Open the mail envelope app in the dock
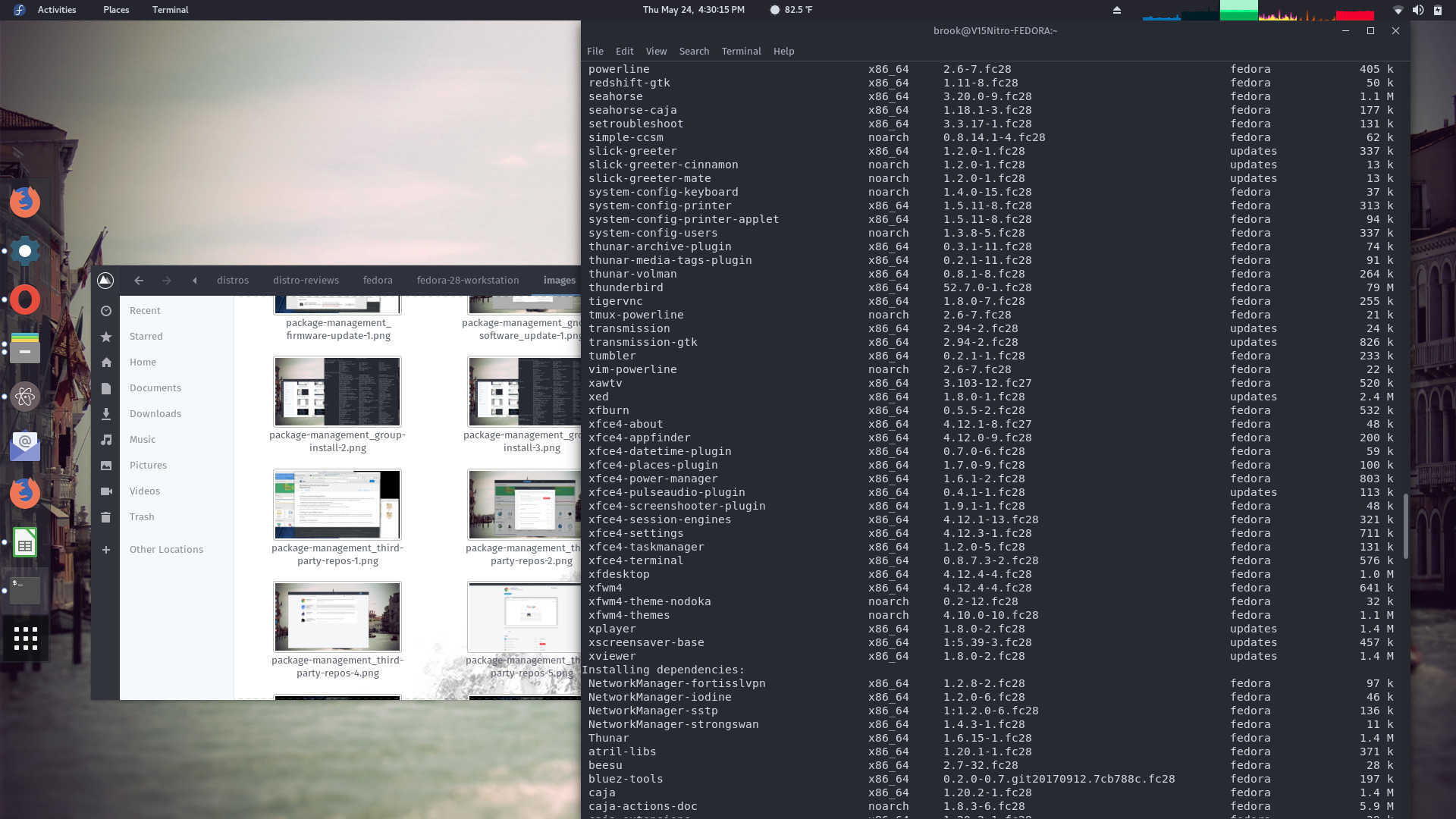Viewport: 1456px width, 819px height. point(25,445)
